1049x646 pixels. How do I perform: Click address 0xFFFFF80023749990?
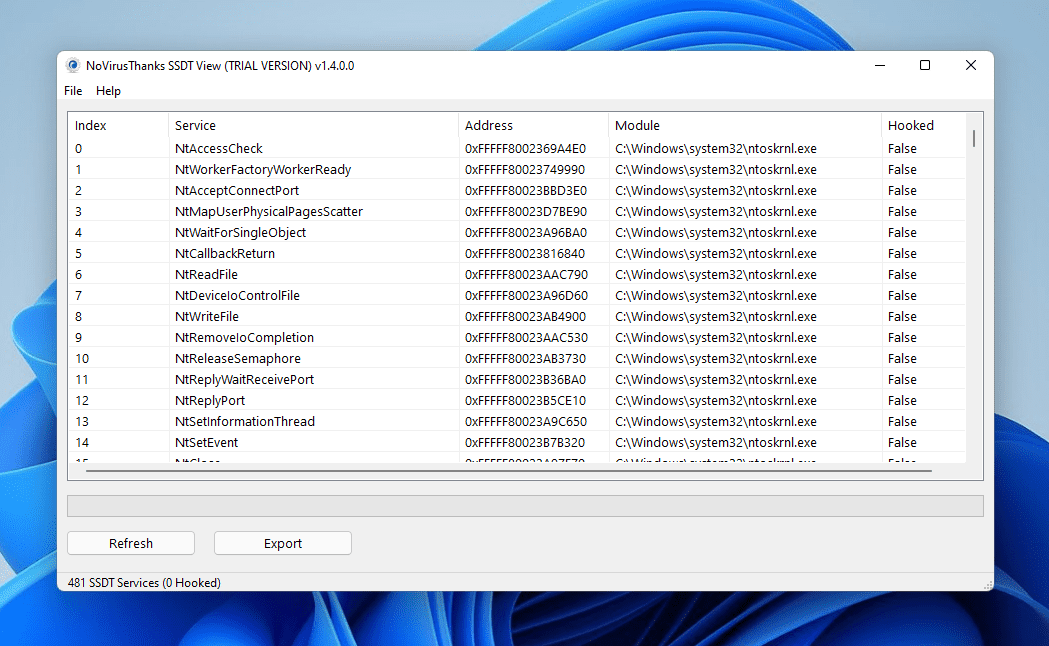point(525,169)
